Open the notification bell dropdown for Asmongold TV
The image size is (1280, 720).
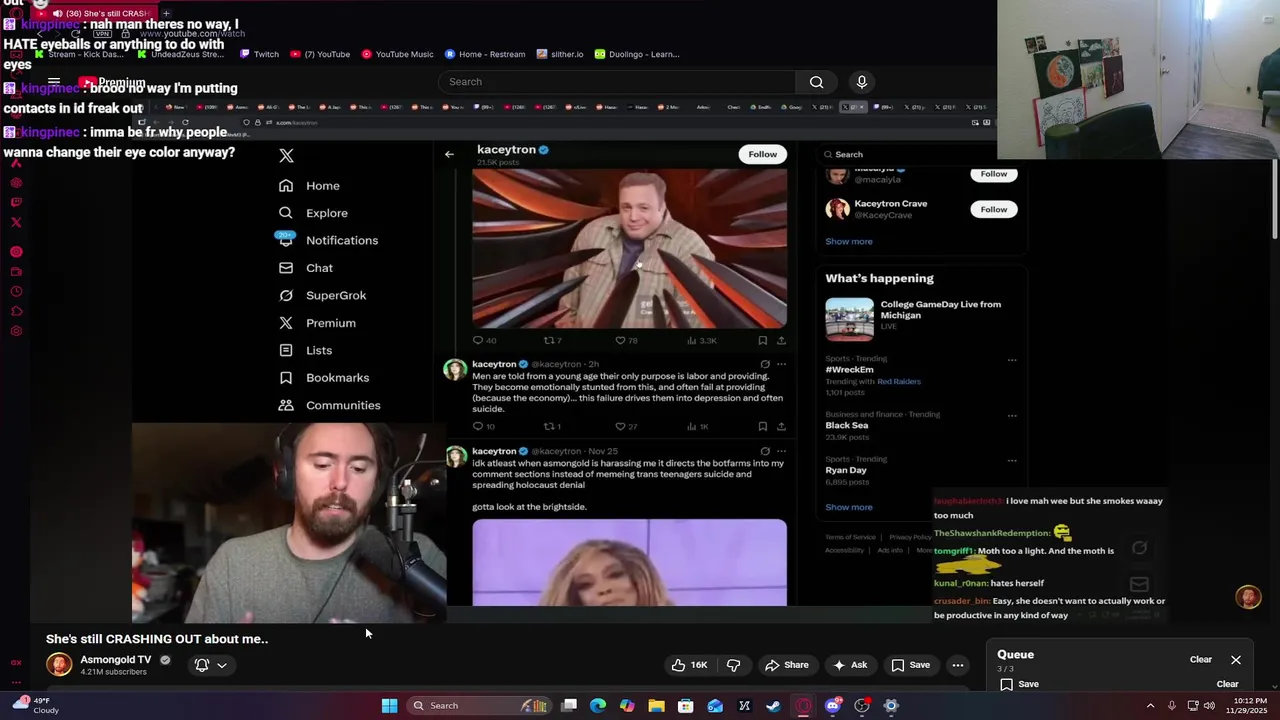pos(210,665)
